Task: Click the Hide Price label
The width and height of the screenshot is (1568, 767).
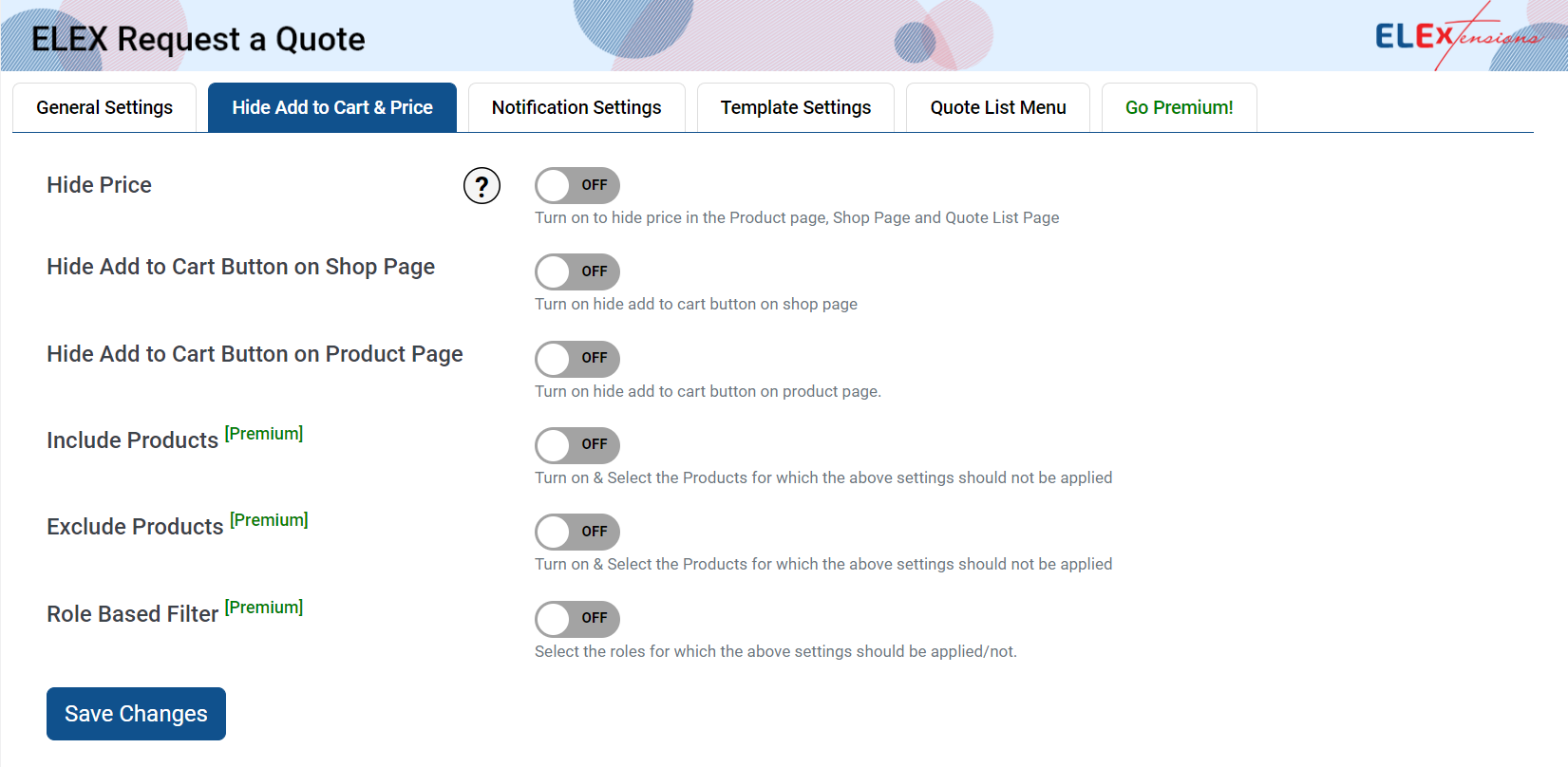Action: [100, 185]
